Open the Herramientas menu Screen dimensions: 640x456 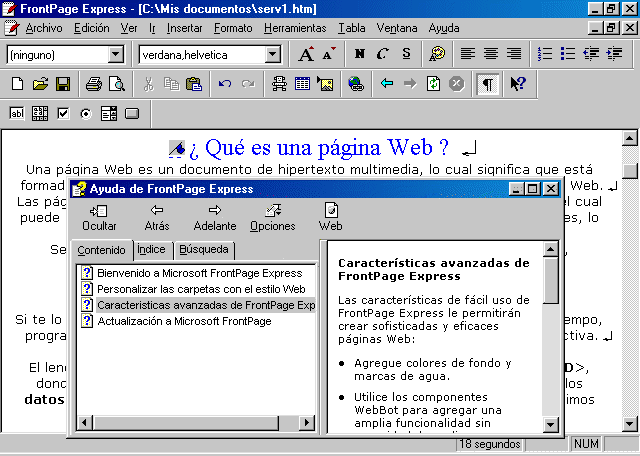point(295,28)
